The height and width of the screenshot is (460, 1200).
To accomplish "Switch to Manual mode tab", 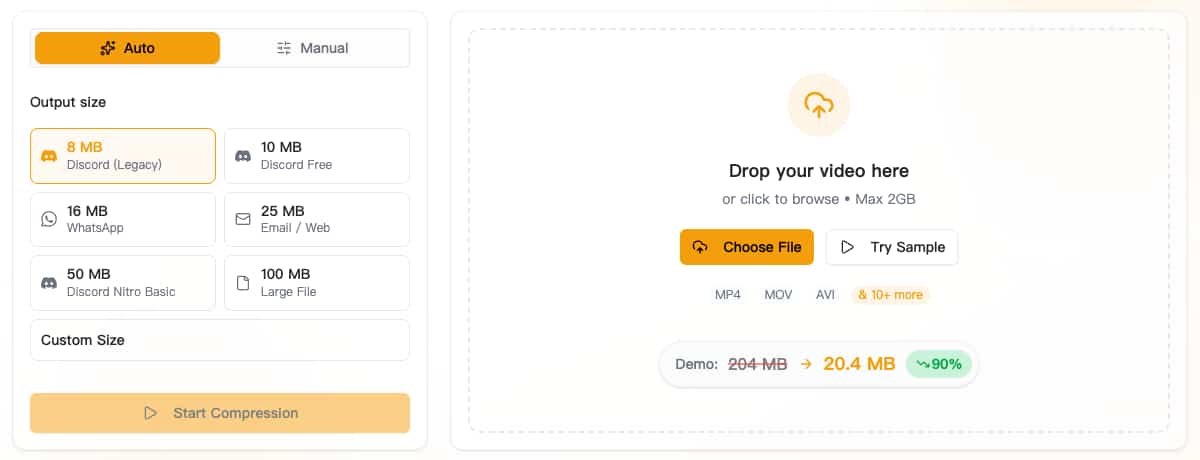I will tap(314, 48).
